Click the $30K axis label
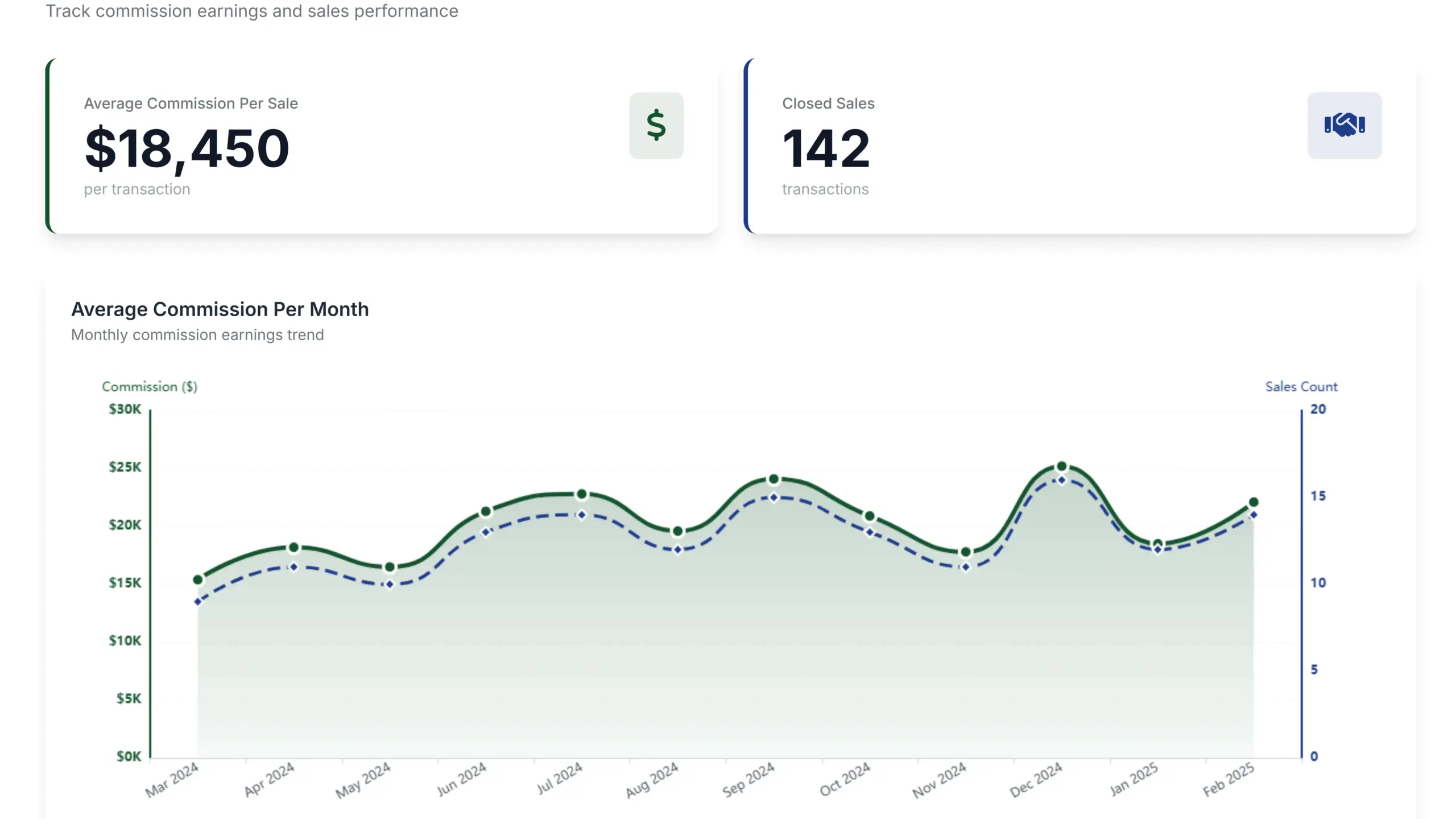The image size is (1456, 819). [x=125, y=409]
